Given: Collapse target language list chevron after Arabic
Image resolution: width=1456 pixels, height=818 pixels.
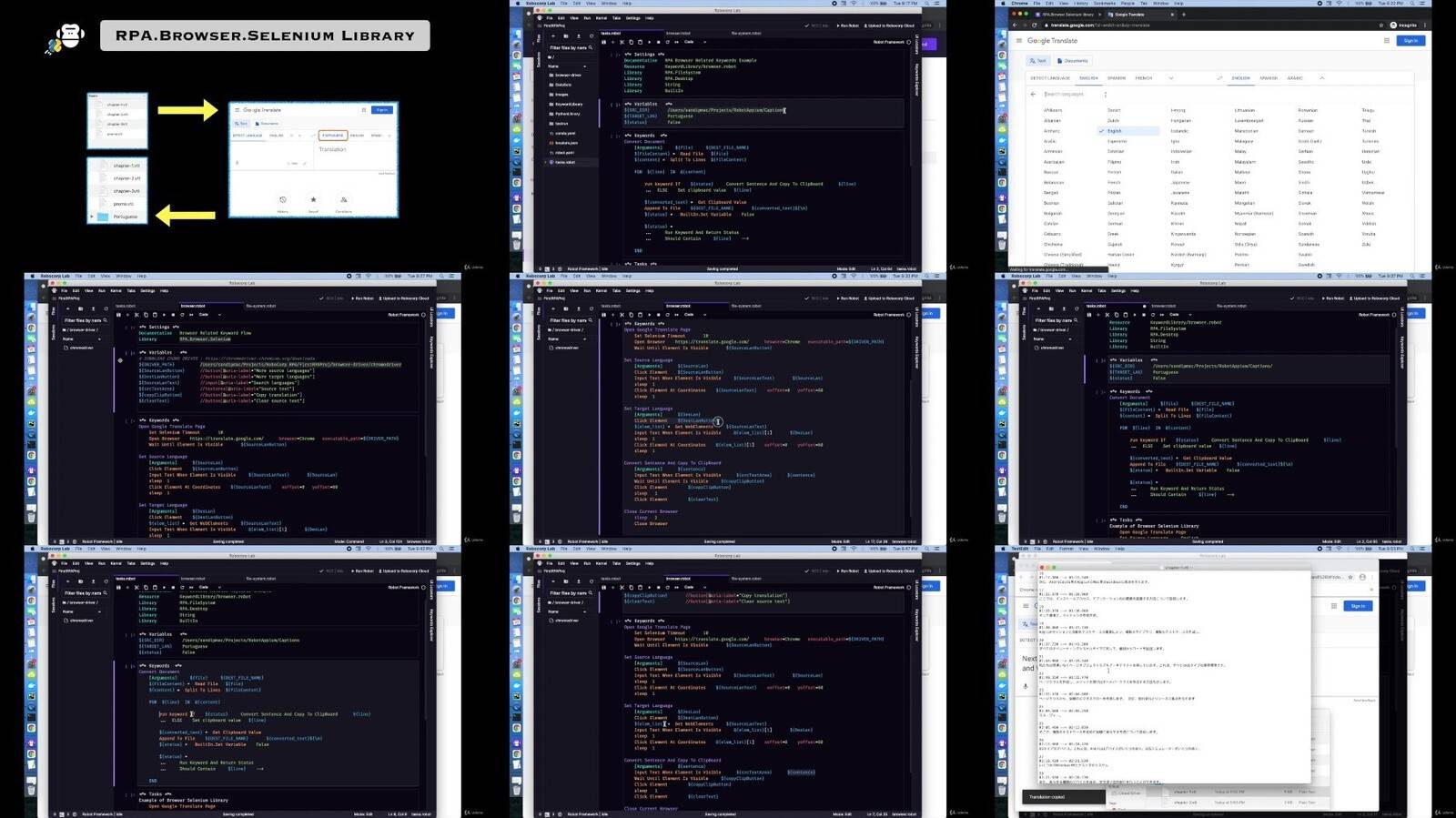Looking at the screenshot, I should point(1322,78).
